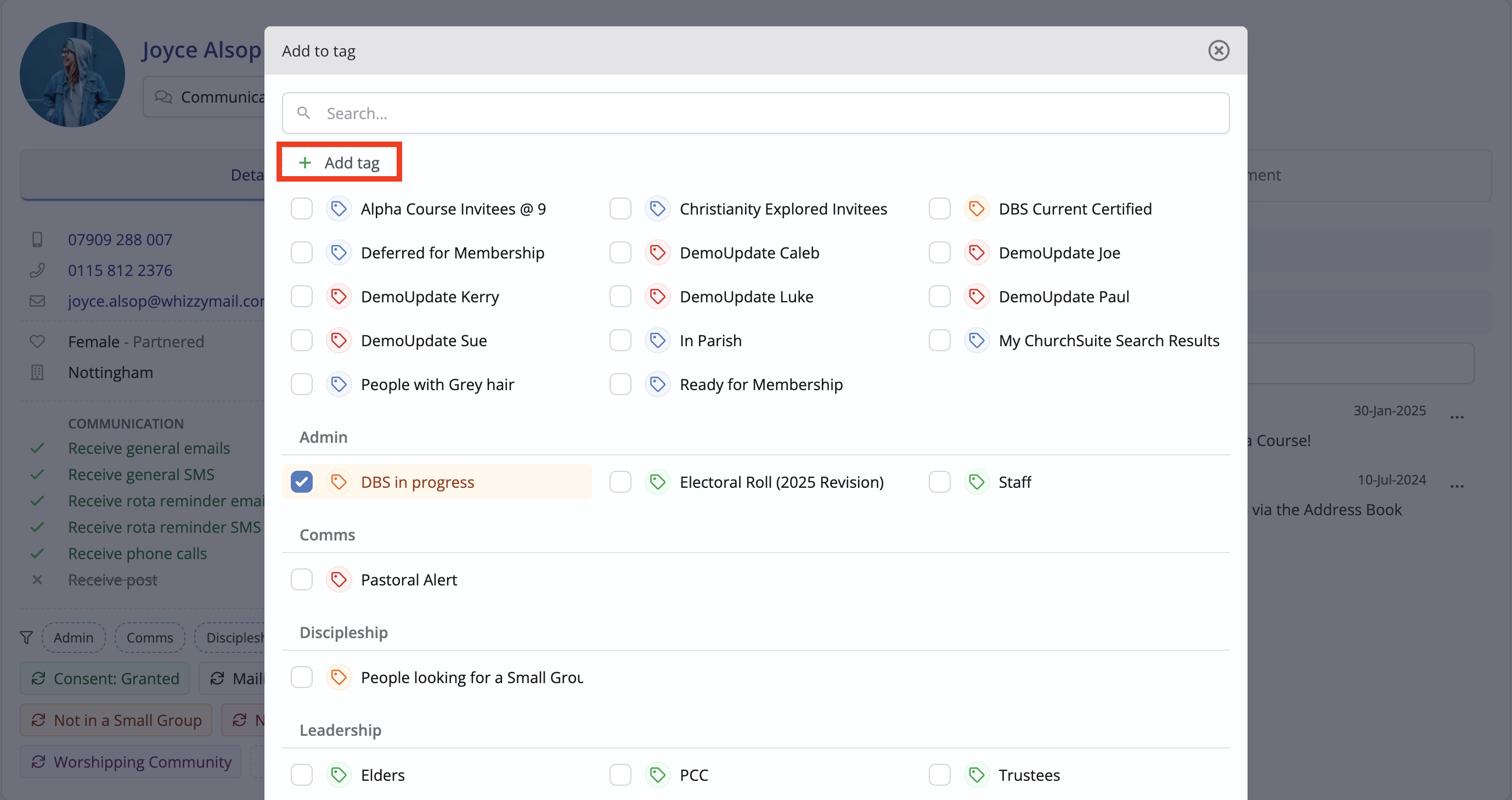Click tag icon for People with Grey hair
The width and height of the screenshot is (1512, 800).
click(338, 385)
